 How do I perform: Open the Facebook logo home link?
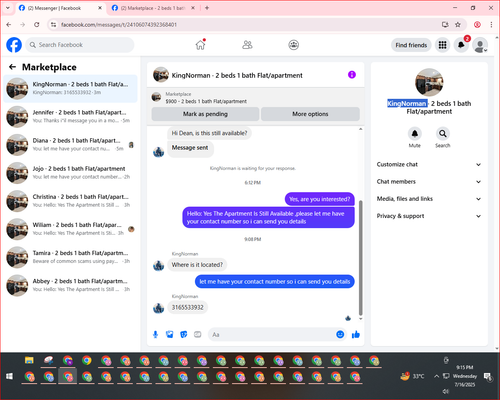[14, 45]
